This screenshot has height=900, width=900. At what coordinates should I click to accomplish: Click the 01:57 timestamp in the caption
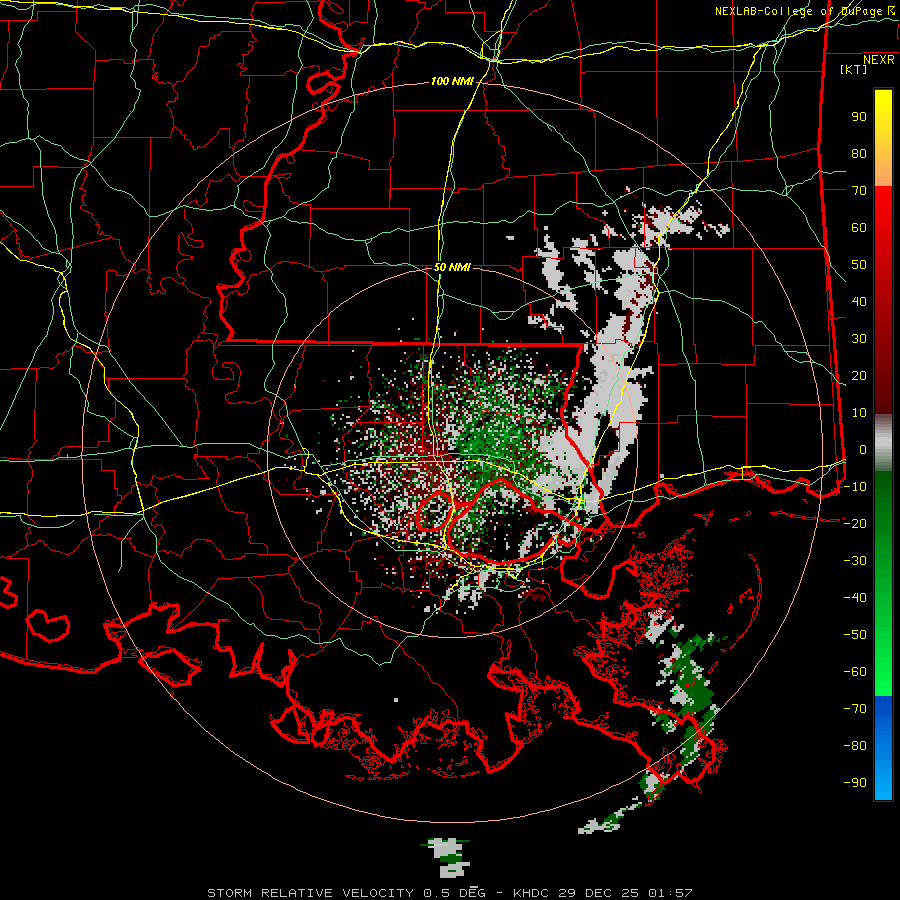coord(670,893)
